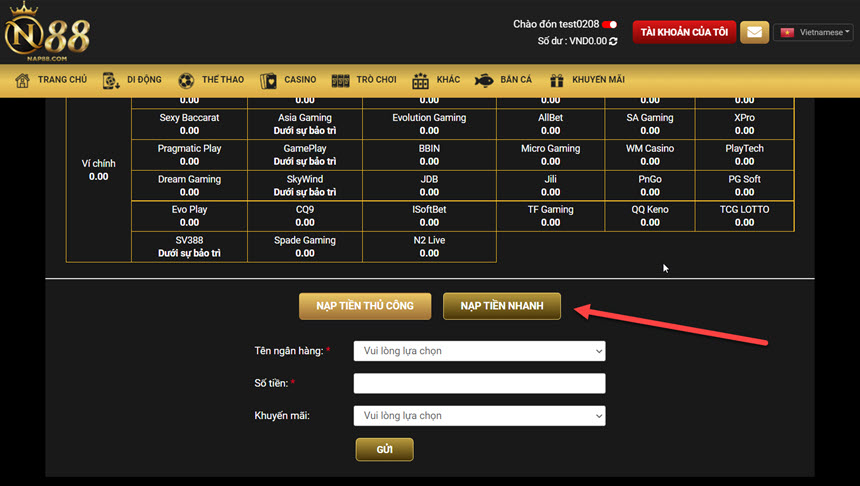Click the Số dư VND0.00 balance text
The width and height of the screenshot is (860, 486).
pyautogui.click(x=572, y=41)
